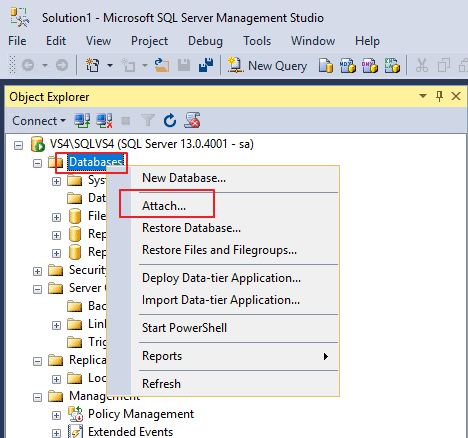Choose New Database... from context menu
Image resolution: width=468 pixels, height=438 pixels.
223,178
